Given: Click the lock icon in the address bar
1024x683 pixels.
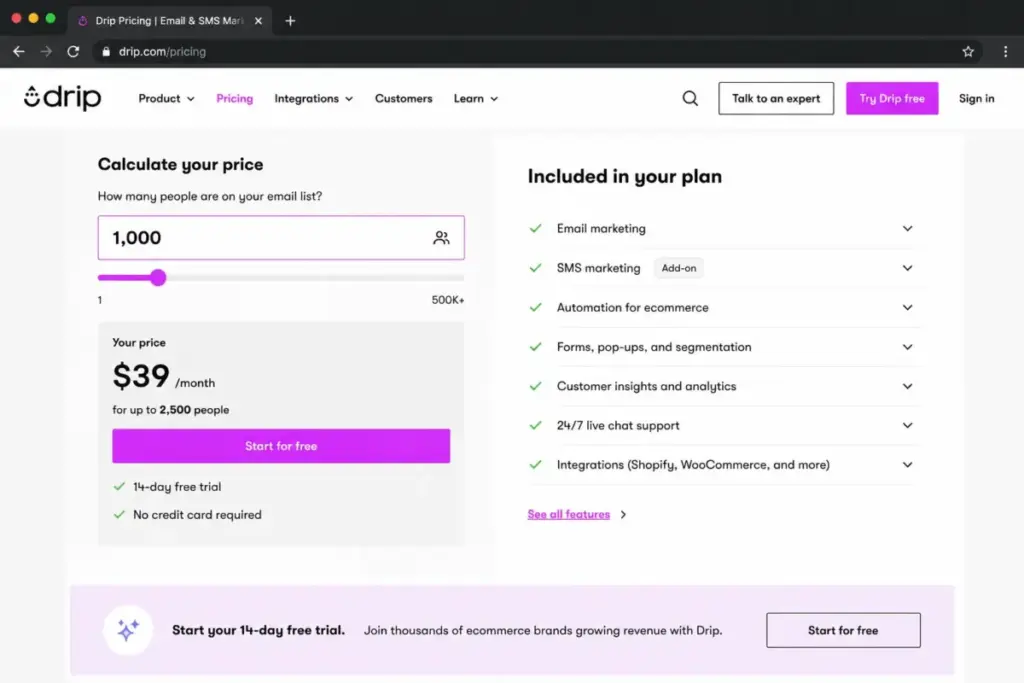Looking at the screenshot, I should (106, 52).
